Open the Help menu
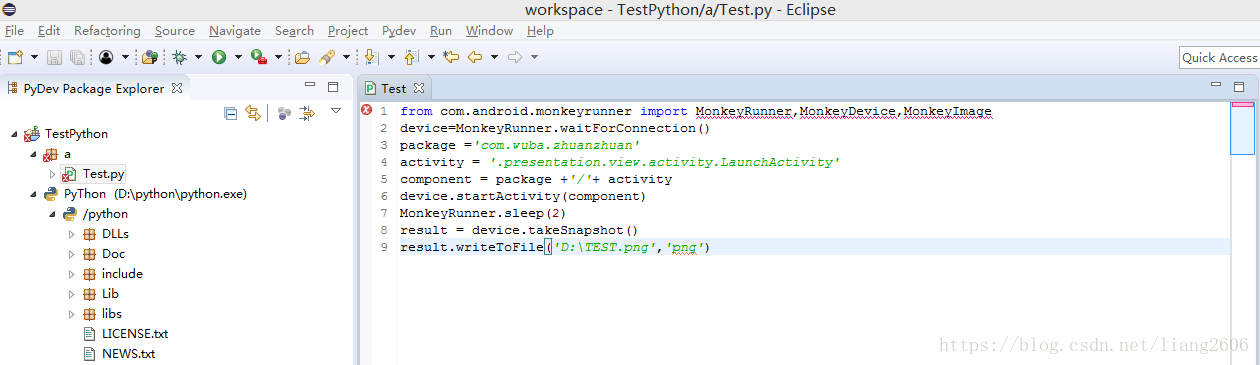 [x=540, y=31]
